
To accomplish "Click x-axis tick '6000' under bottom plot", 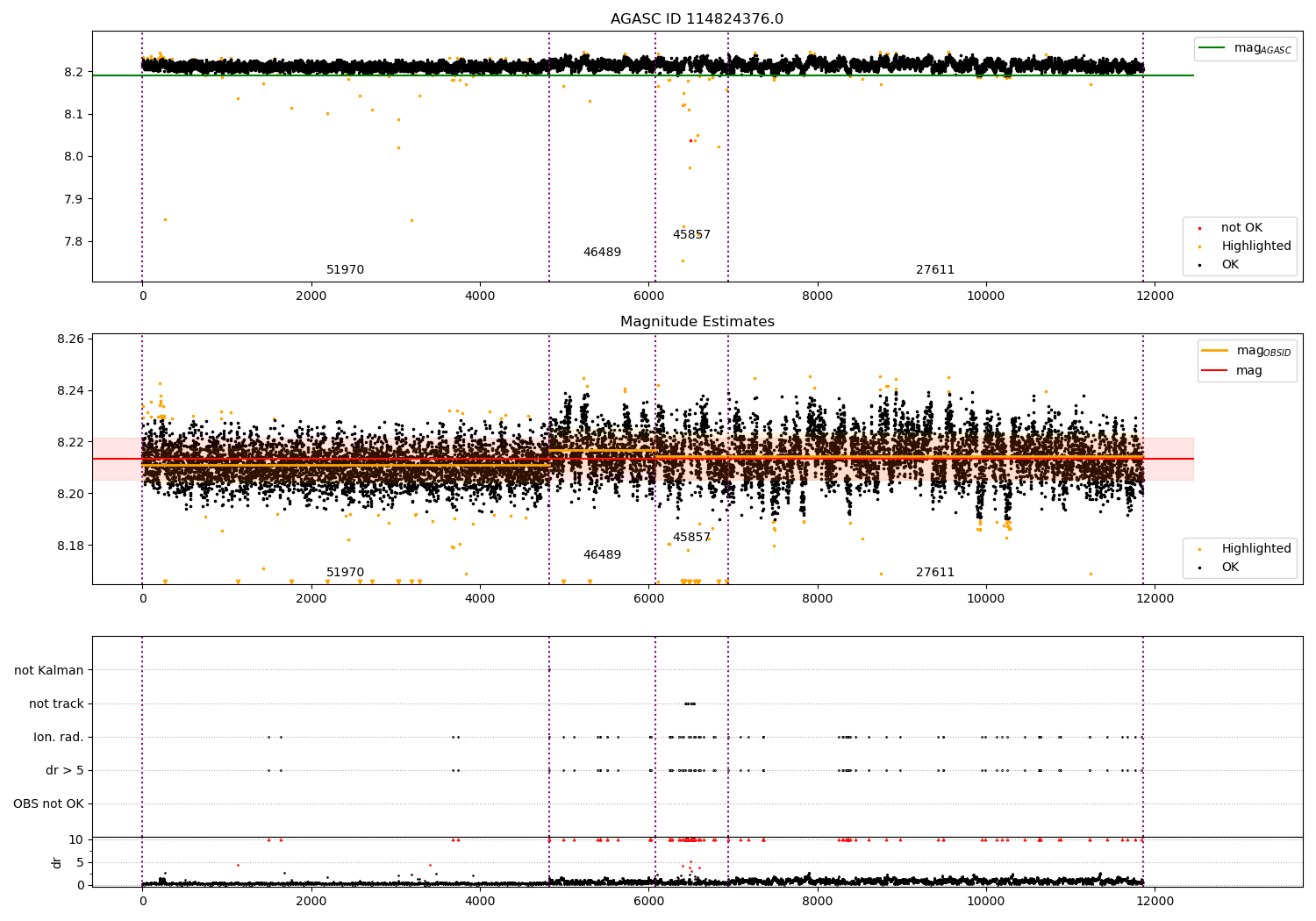I will [x=648, y=902].
